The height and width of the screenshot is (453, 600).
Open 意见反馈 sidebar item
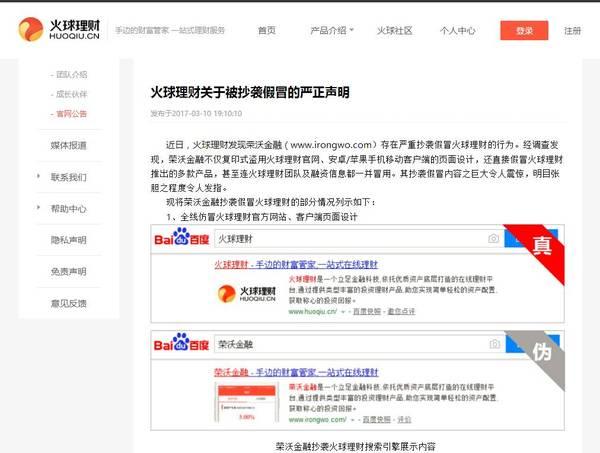click(x=69, y=303)
